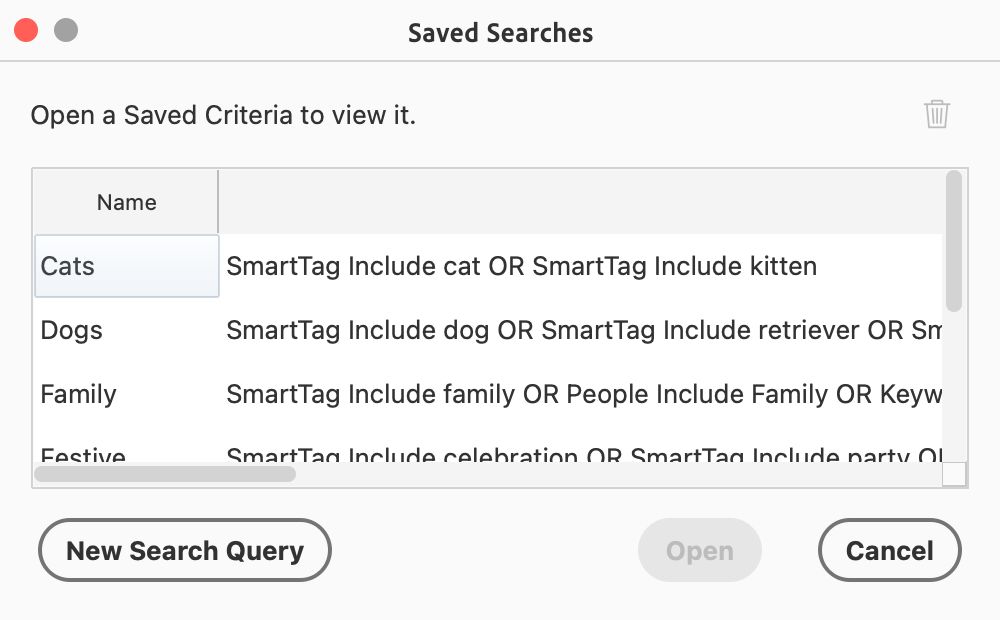Screen dimensions: 1000x620
Task: Click the trash delete icon
Action: coord(936,114)
